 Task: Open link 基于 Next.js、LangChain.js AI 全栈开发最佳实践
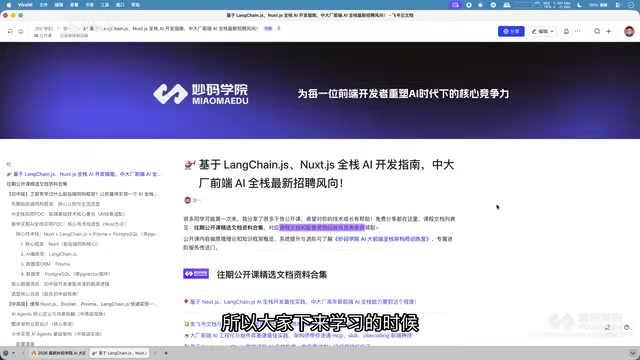pos(302,302)
